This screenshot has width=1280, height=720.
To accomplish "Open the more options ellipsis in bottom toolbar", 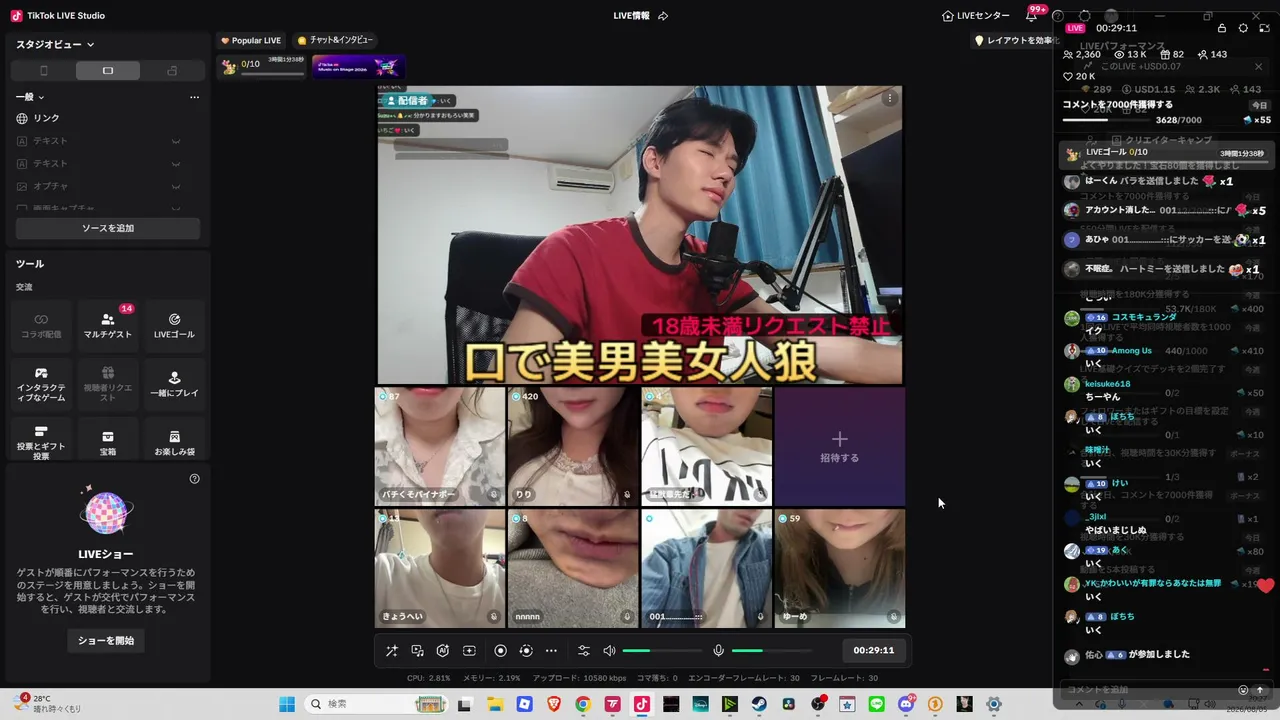I will [x=551, y=651].
